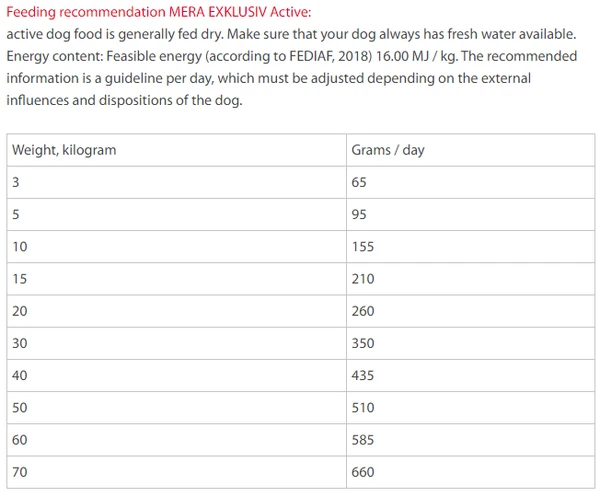This screenshot has height=497, width=600.
Task: Click the 350 grams value cell
Action: tap(363, 343)
